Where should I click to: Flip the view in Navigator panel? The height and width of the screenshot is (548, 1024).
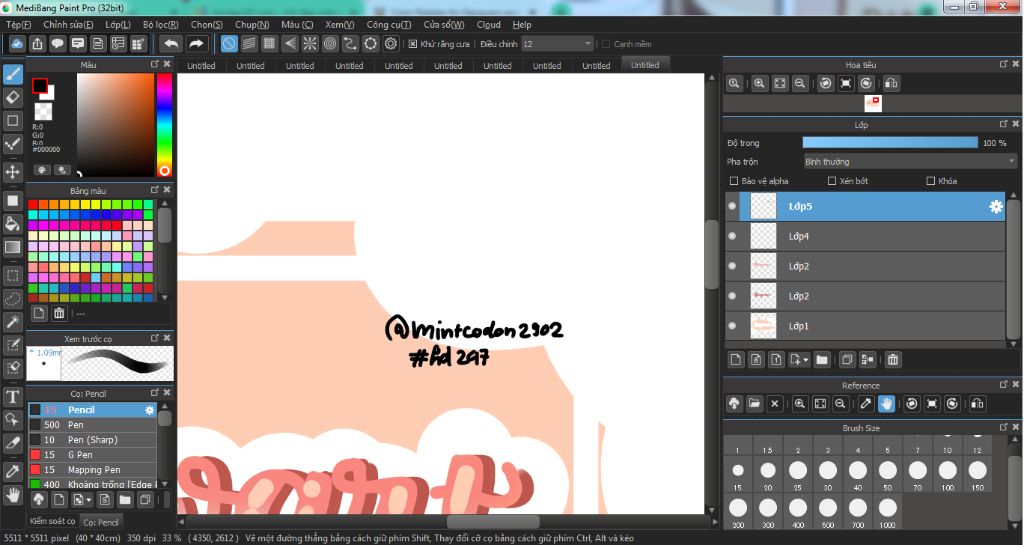point(891,84)
